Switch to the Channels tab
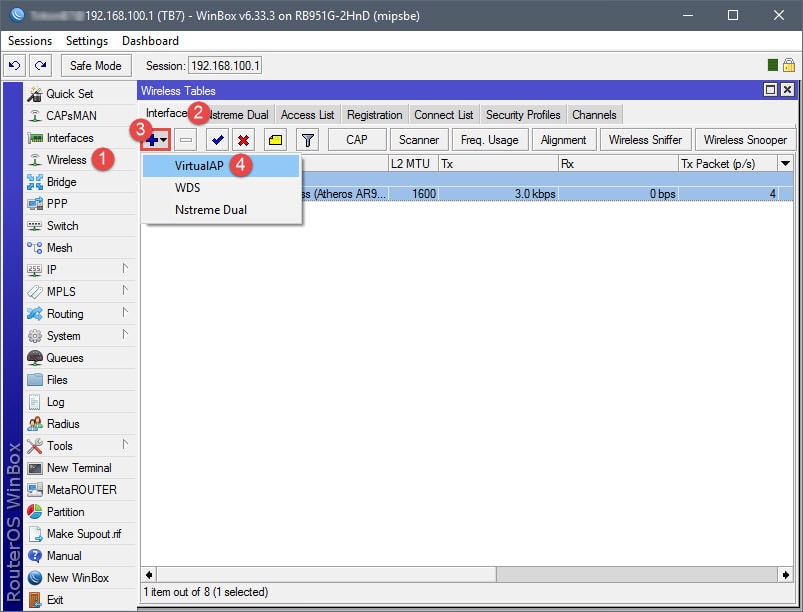The height and width of the screenshot is (612, 803). [x=594, y=115]
